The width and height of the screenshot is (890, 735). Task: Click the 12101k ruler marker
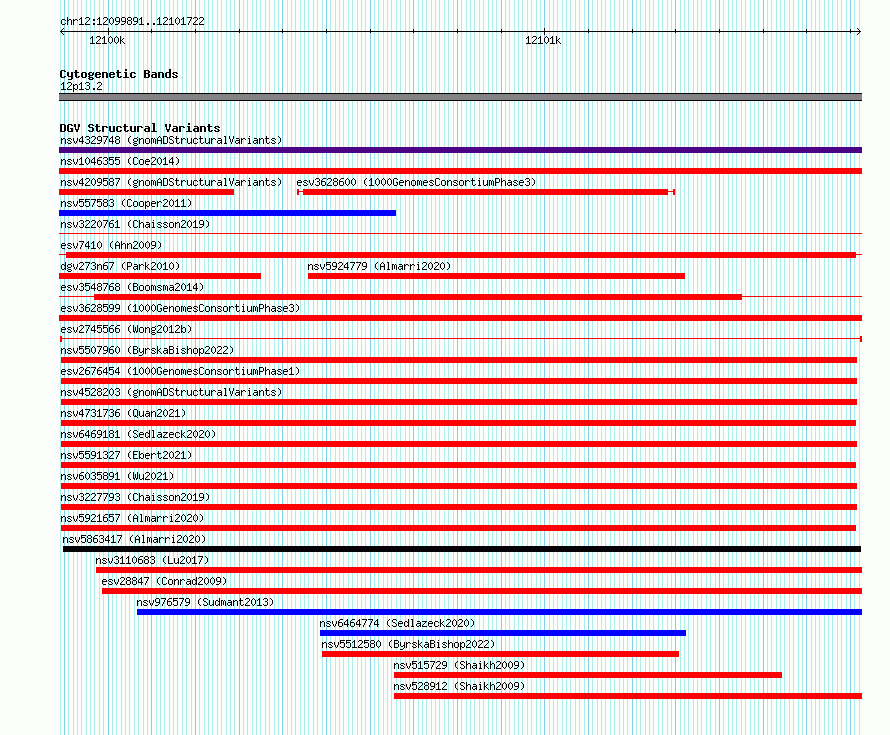point(543,40)
